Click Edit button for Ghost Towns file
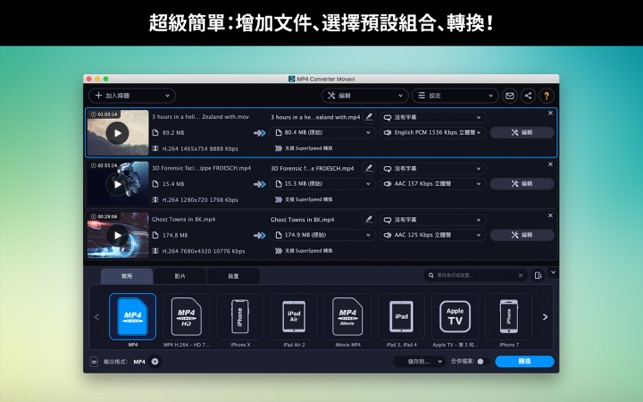Screen dimensions: 643x402 click(522, 235)
